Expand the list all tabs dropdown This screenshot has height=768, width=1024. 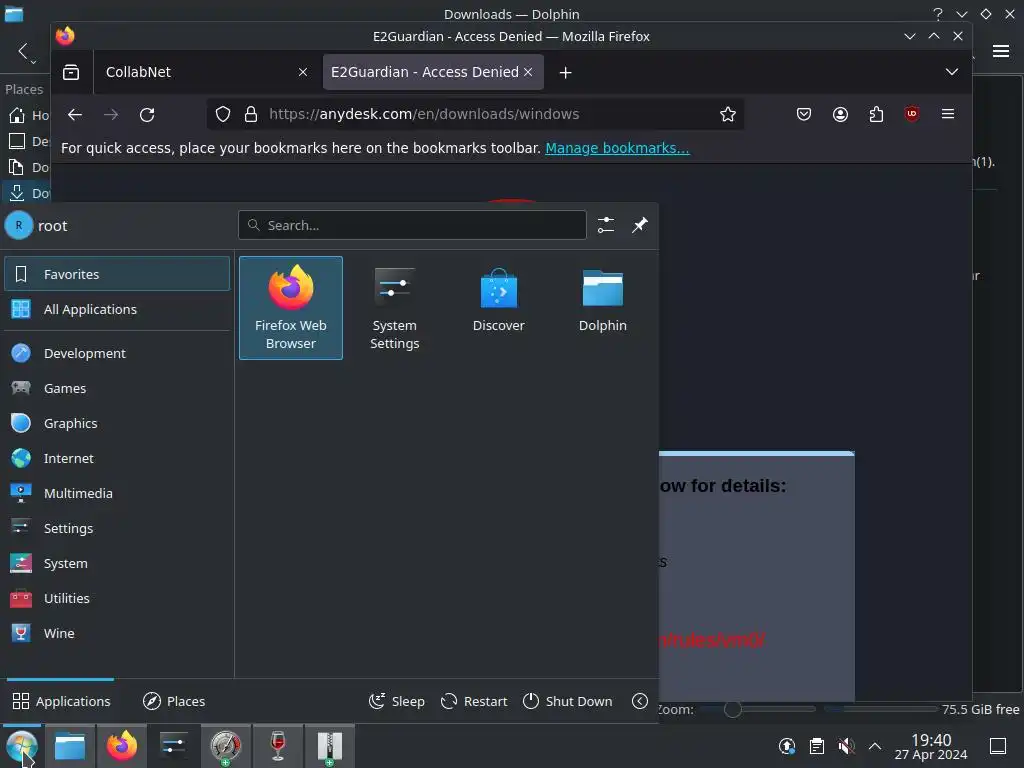pos(952,72)
